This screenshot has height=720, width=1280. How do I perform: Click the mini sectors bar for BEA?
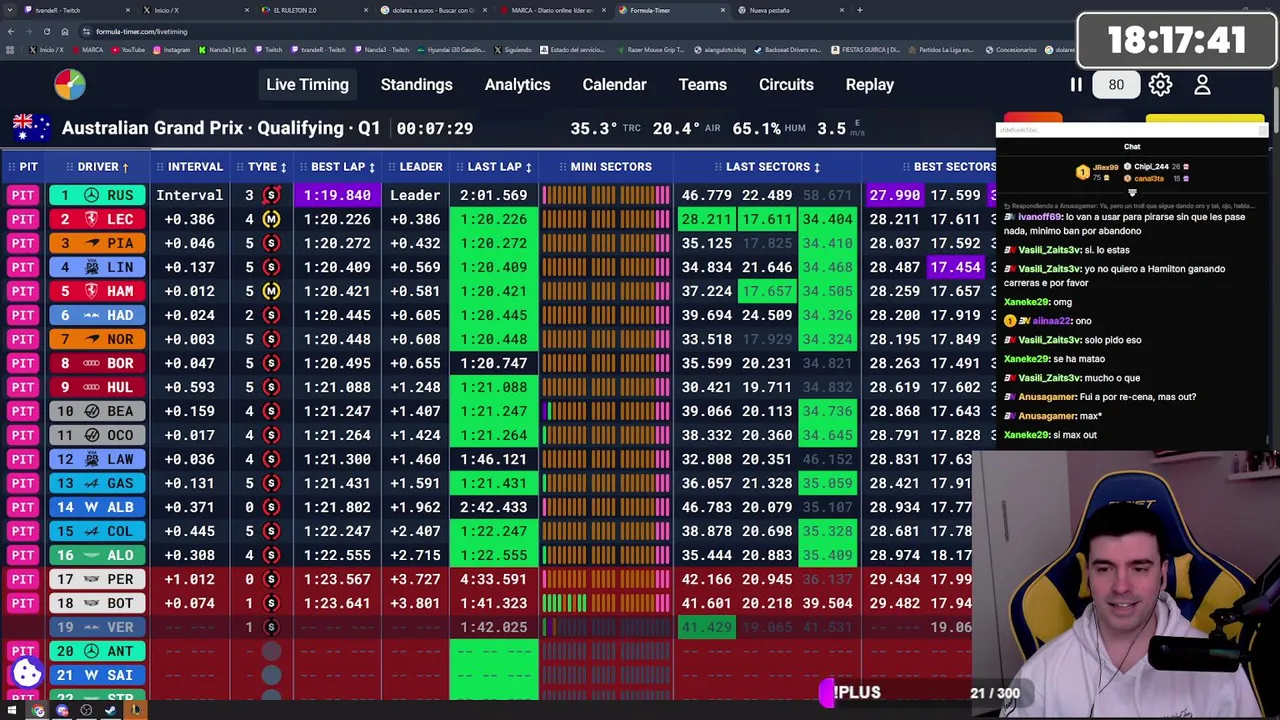606,411
